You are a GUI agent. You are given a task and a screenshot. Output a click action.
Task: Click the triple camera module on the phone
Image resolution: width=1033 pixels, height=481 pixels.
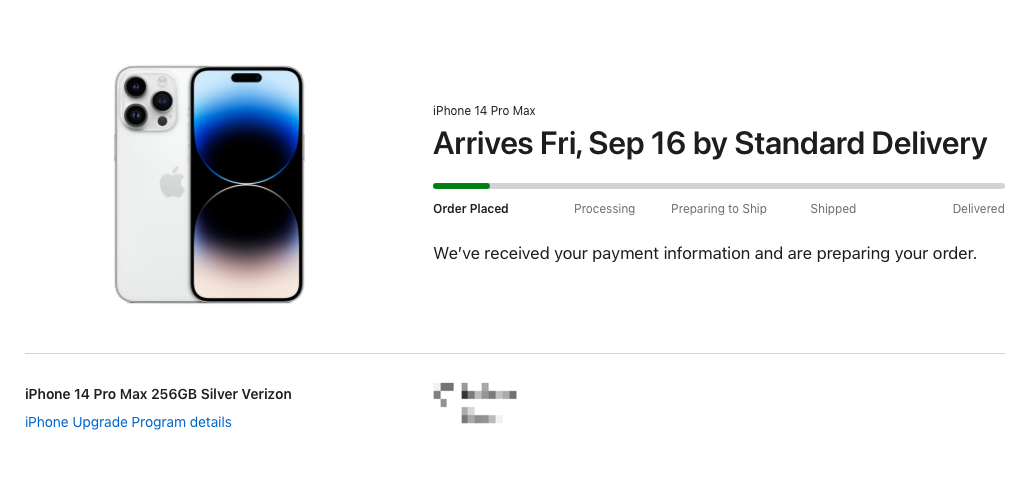tap(148, 102)
